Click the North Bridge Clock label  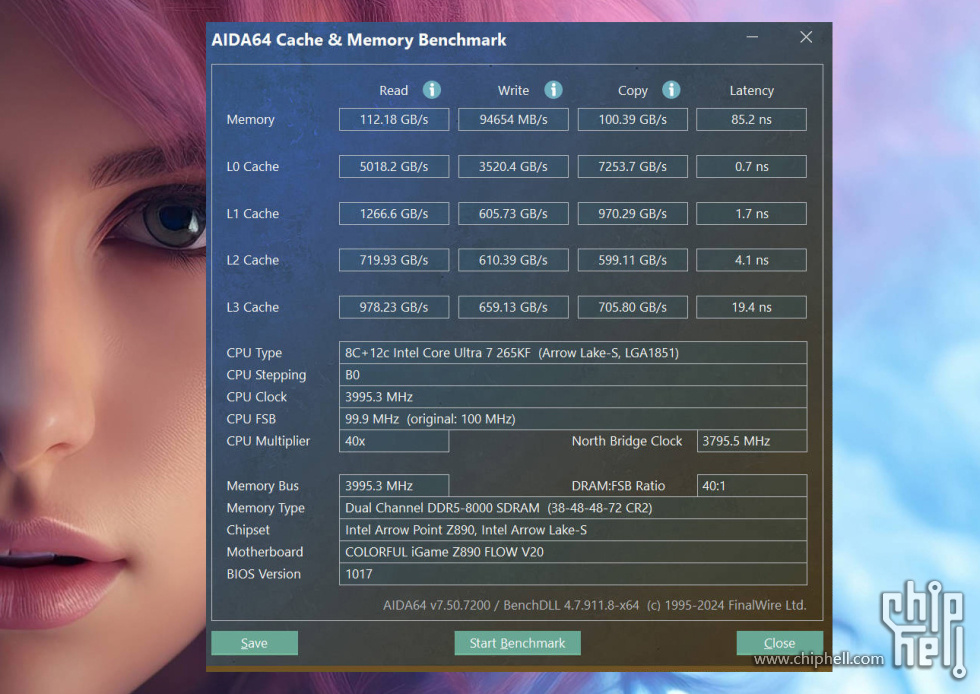click(627, 441)
